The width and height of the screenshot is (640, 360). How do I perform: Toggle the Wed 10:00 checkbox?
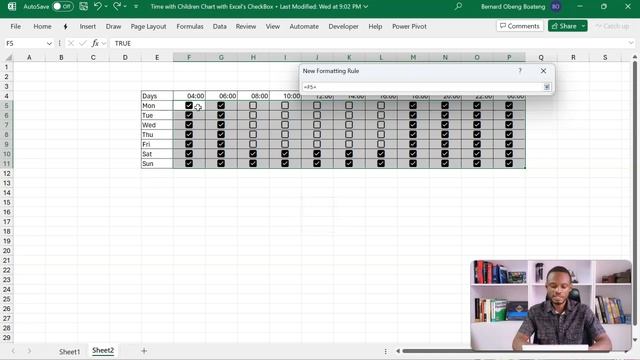pyautogui.click(x=285, y=125)
